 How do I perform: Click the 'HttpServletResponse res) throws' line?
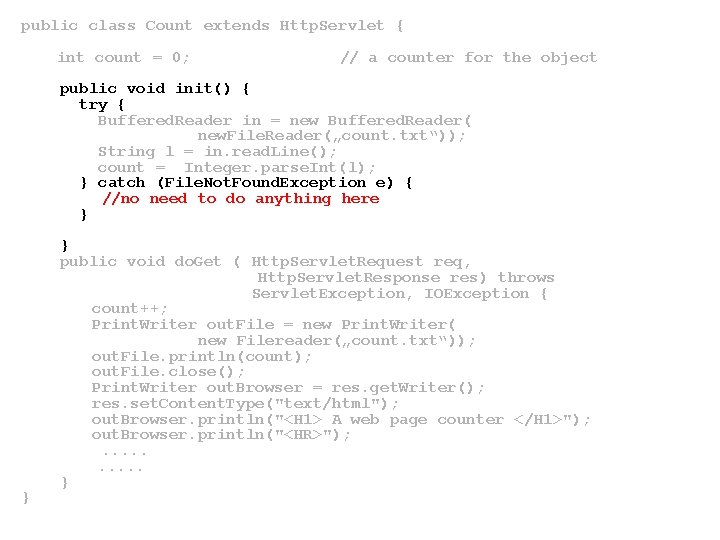point(405,277)
